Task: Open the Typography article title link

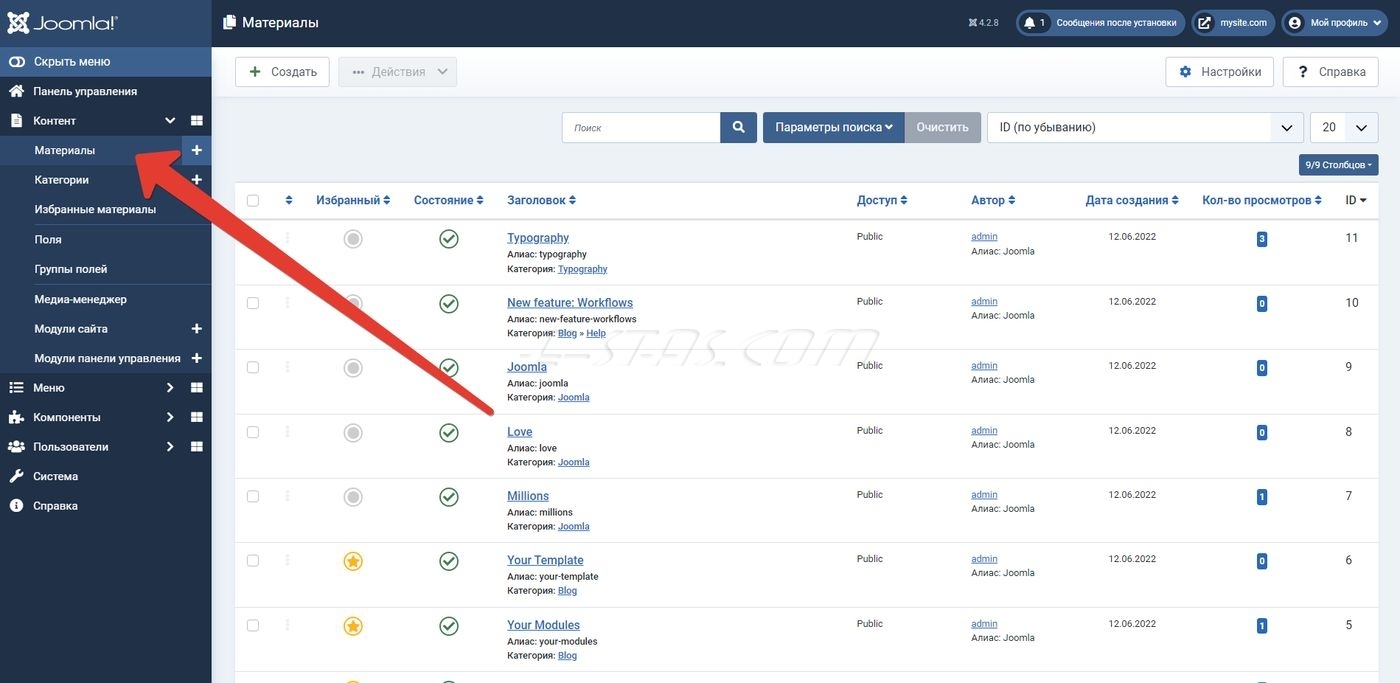Action: (x=538, y=238)
